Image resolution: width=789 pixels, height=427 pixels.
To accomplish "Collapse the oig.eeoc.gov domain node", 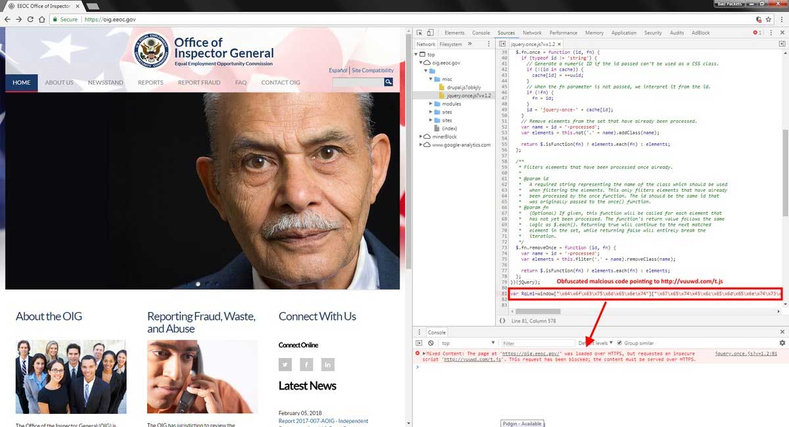I will (x=421, y=63).
